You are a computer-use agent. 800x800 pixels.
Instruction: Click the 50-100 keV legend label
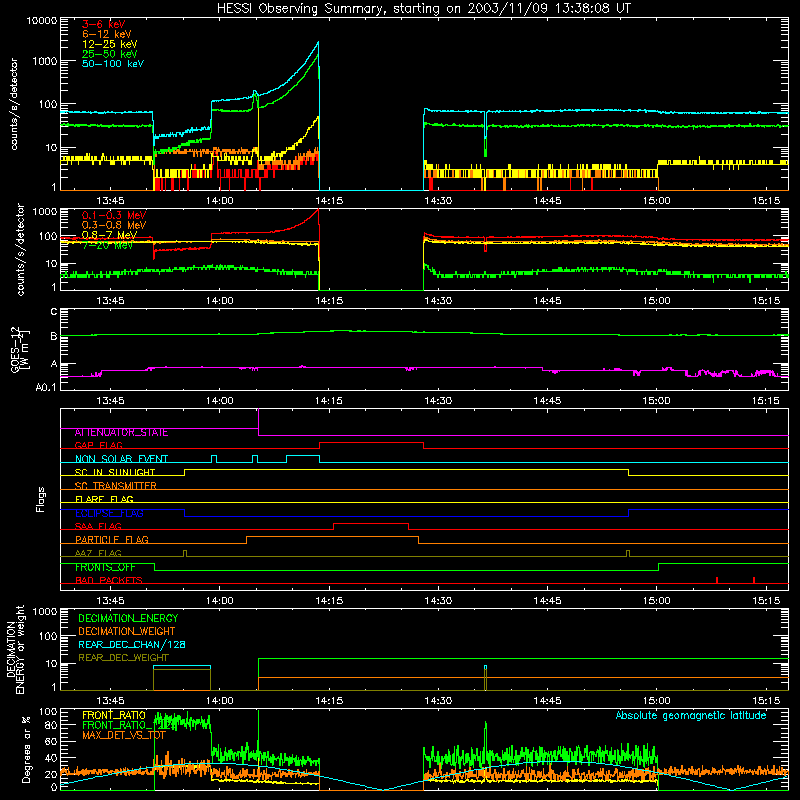coord(112,64)
